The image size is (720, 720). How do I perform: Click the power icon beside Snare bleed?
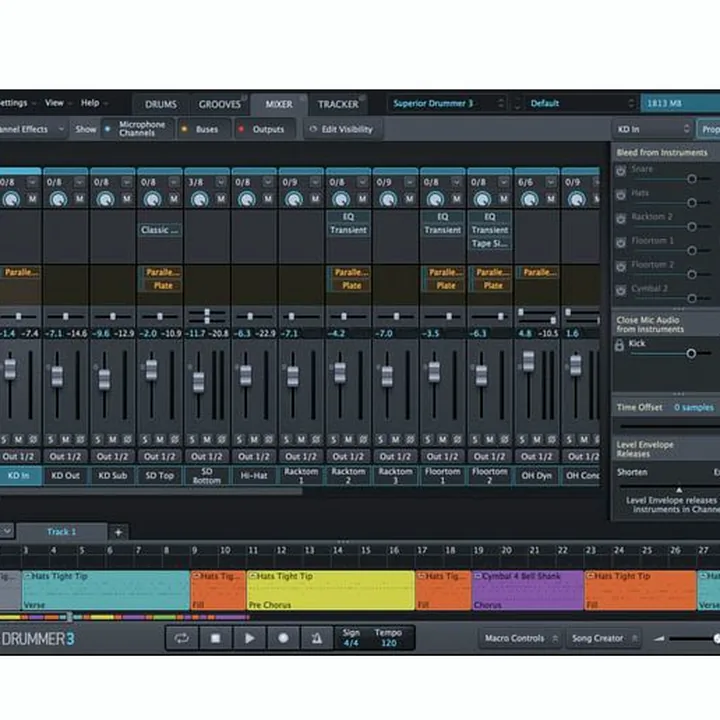621,171
